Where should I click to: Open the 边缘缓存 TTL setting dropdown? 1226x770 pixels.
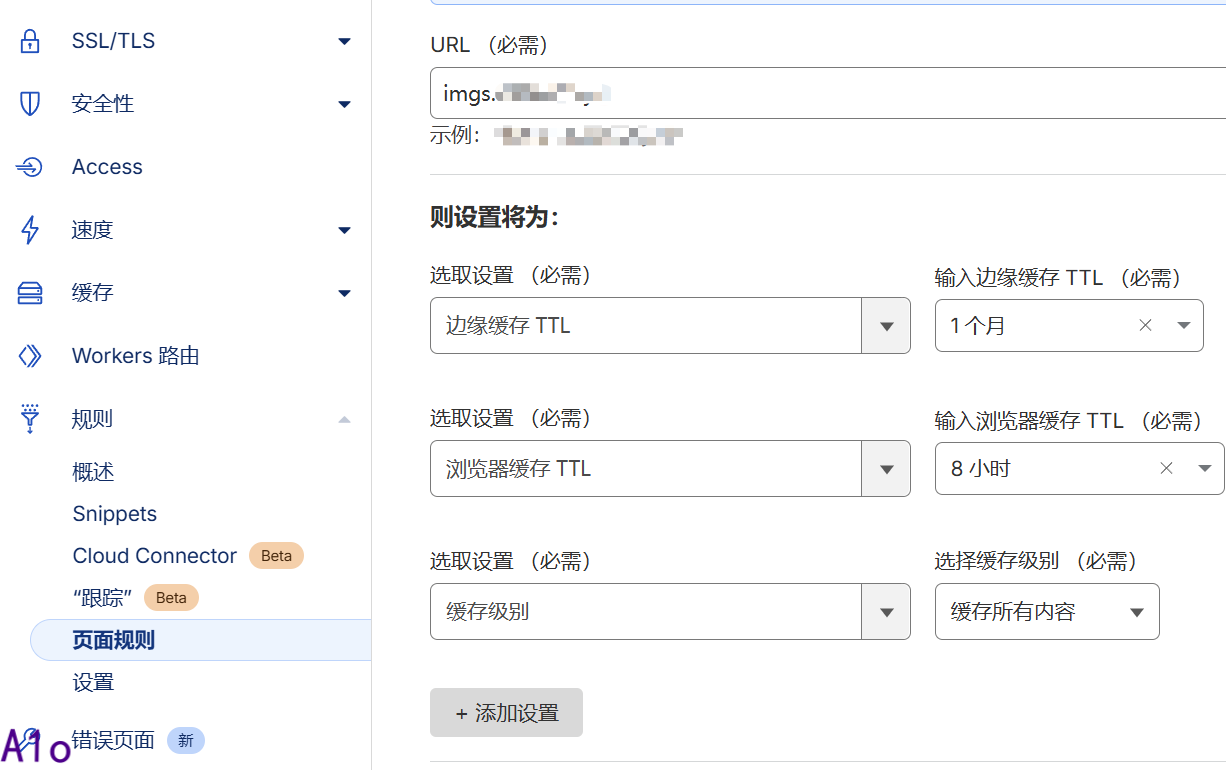(x=885, y=325)
